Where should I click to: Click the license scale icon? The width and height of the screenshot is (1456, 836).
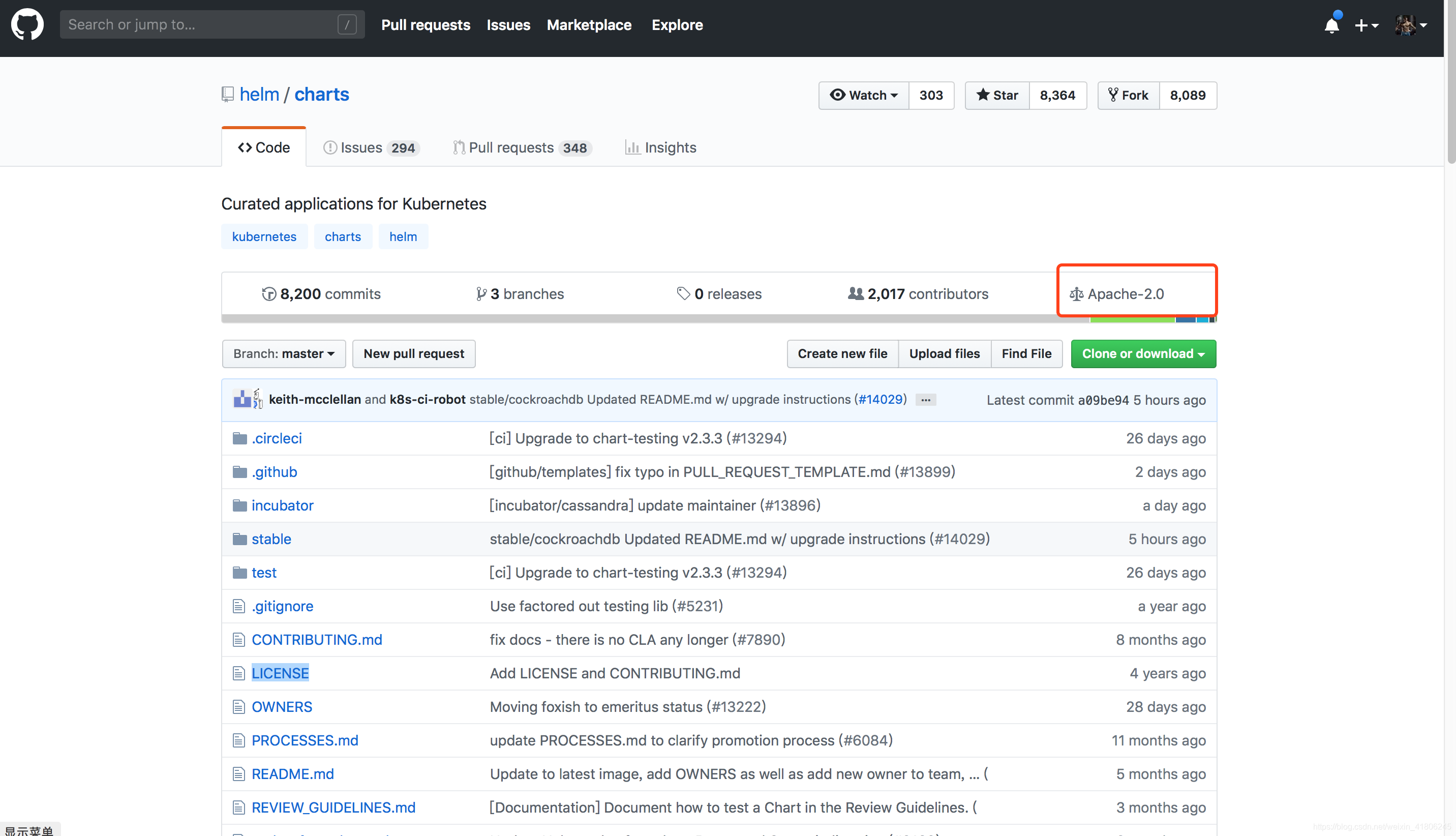[1076, 294]
